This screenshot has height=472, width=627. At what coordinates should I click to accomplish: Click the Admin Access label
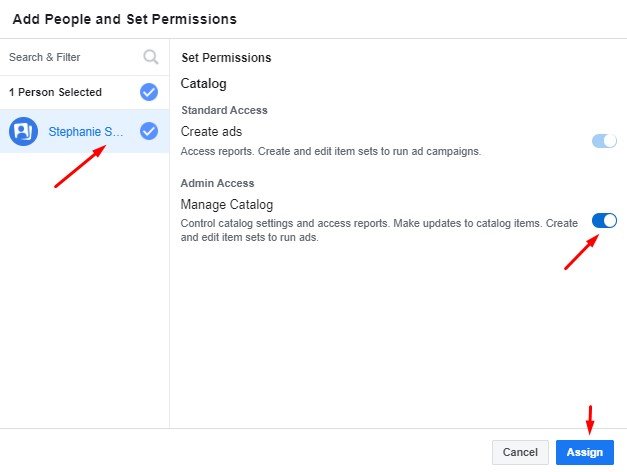tap(217, 183)
